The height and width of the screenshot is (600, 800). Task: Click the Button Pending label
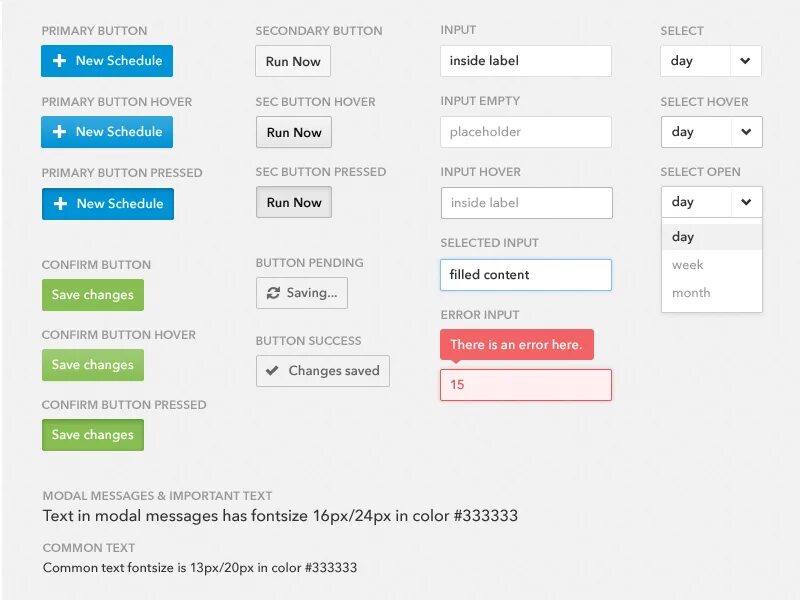point(310,263)
